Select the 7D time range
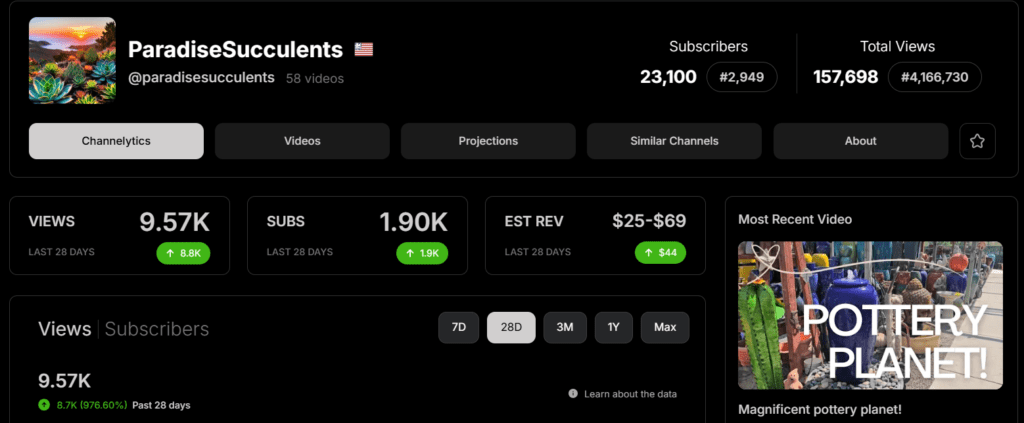The height and width of the screenshot is (423, 1024). coord(459,328)
